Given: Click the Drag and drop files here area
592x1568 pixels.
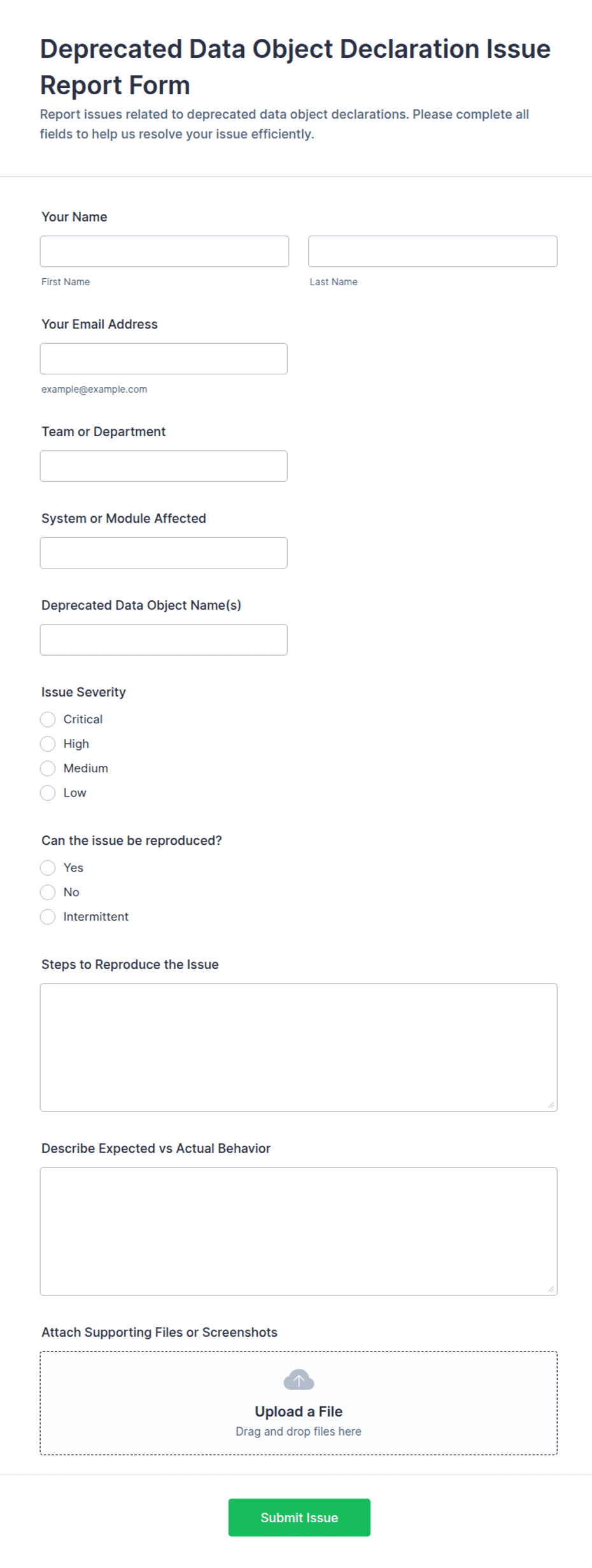Looking at the screenshot, I should [x=299, y=1431].
